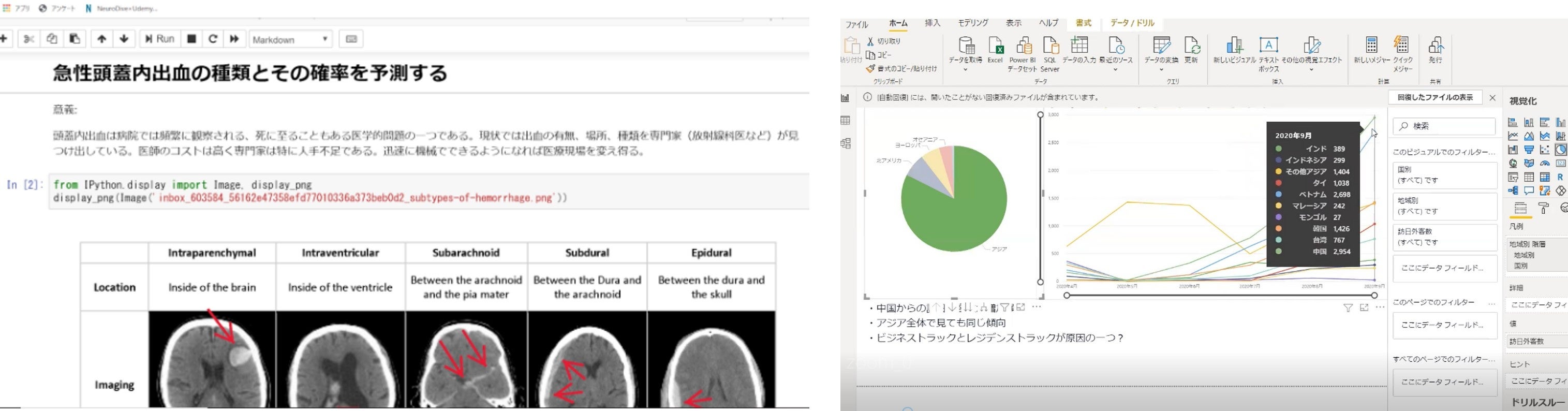1568x411 pixels.
Task: Open the データ / ドリル ribbon tab
Action: pyautogui.click(x=1132, y=23)
